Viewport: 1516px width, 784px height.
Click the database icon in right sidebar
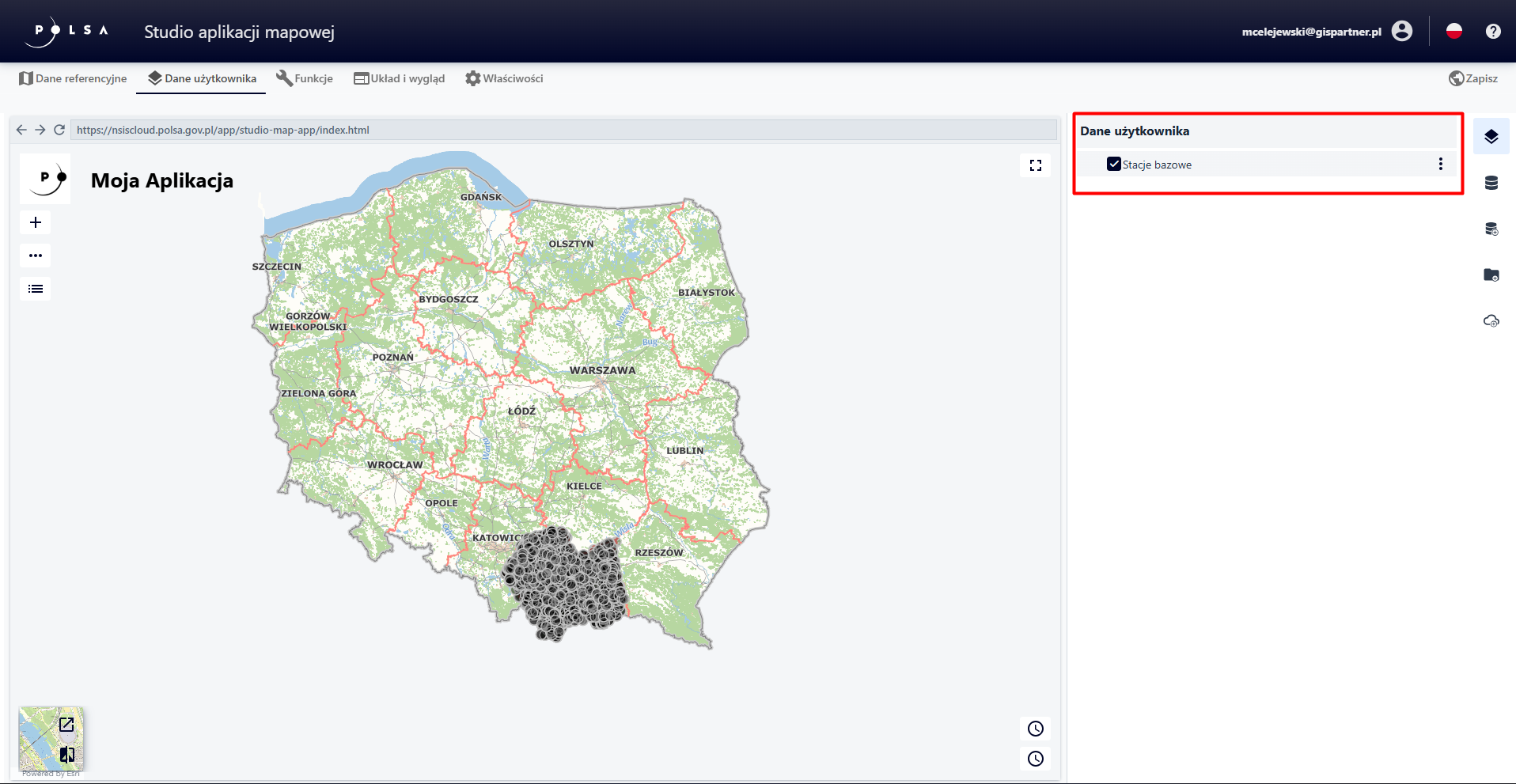tap(1491, 183)
